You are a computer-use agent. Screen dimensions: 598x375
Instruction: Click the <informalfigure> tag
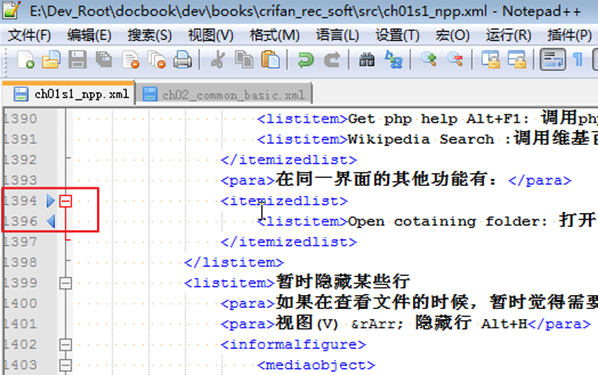(293, 345)
